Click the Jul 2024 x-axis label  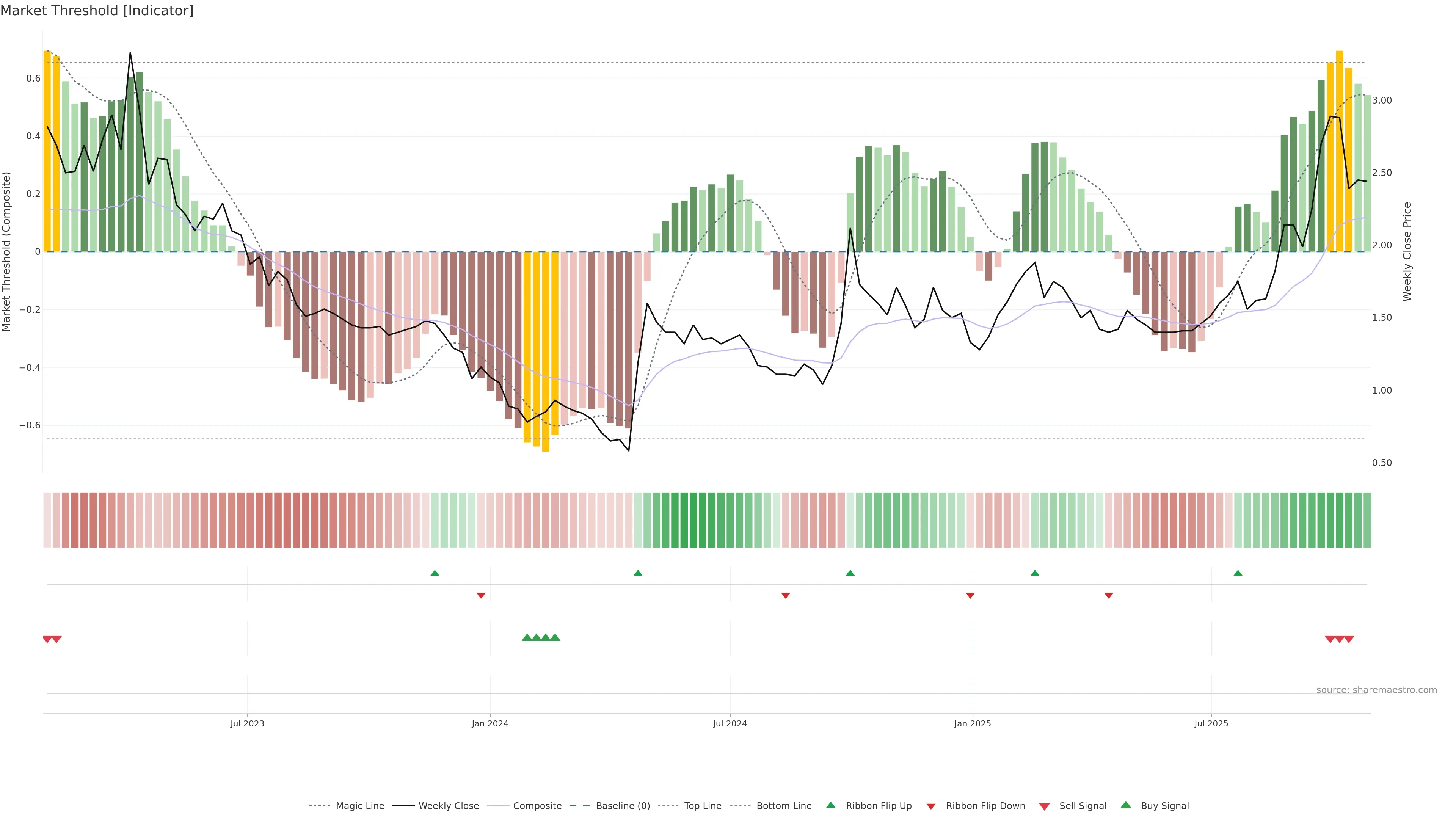point(730,723)
